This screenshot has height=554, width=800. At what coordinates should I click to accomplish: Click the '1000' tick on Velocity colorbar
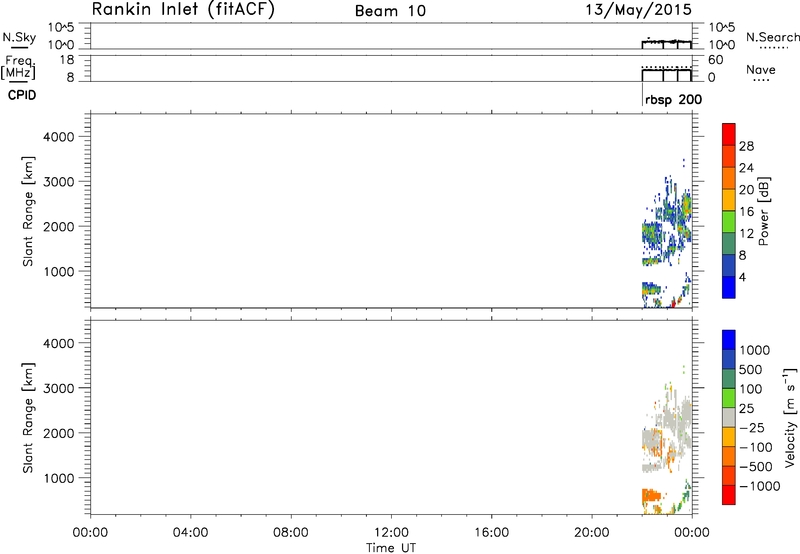(x=755, y=350)
